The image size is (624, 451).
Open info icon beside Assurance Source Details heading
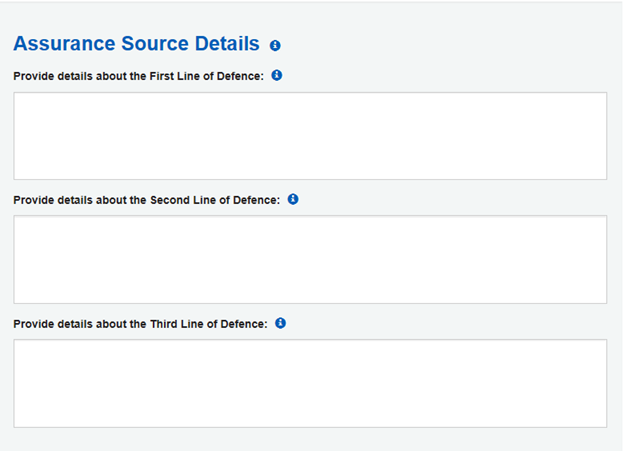(275, 45)
